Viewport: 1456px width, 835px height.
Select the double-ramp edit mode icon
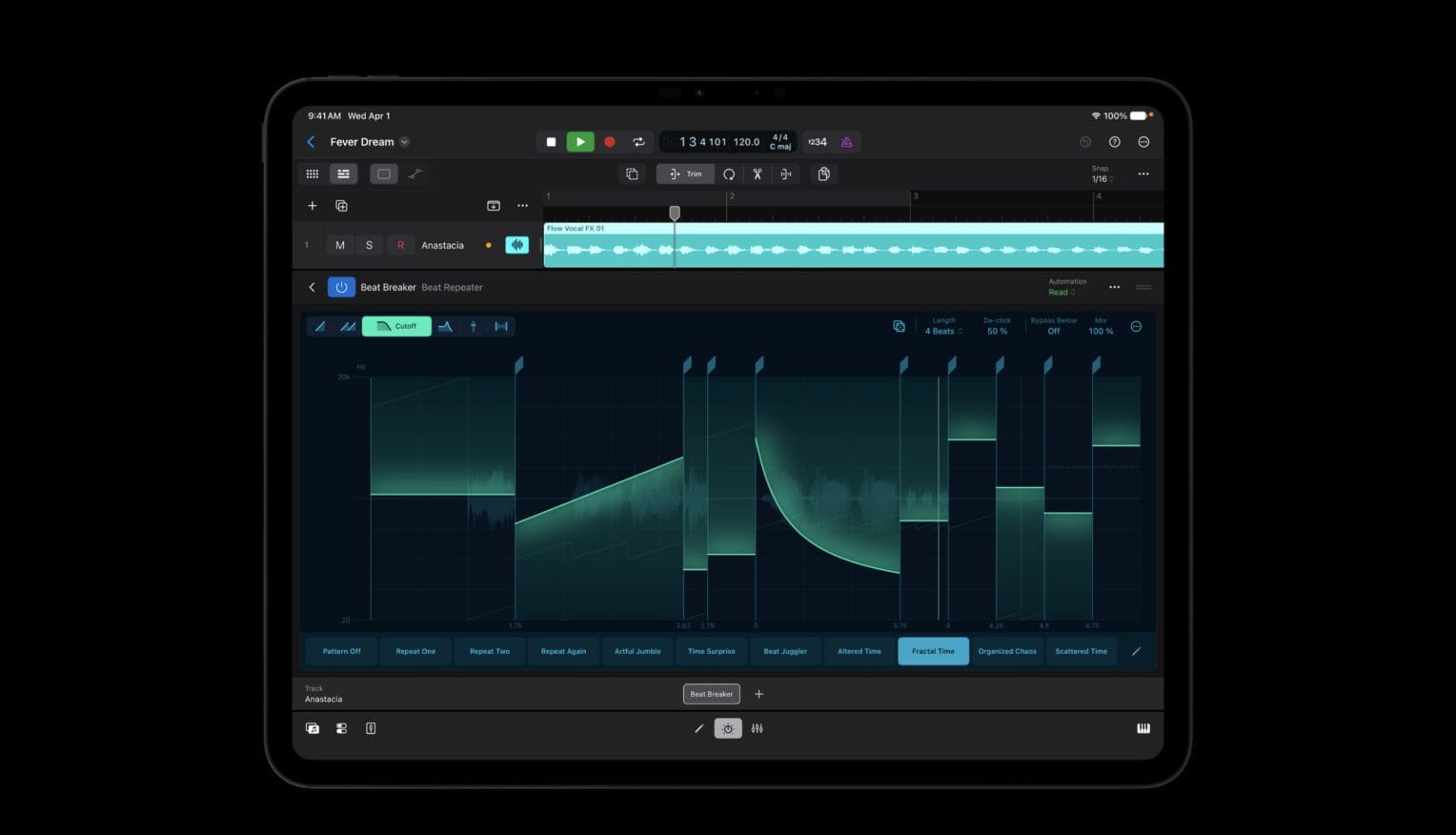[x=348, y=326]
